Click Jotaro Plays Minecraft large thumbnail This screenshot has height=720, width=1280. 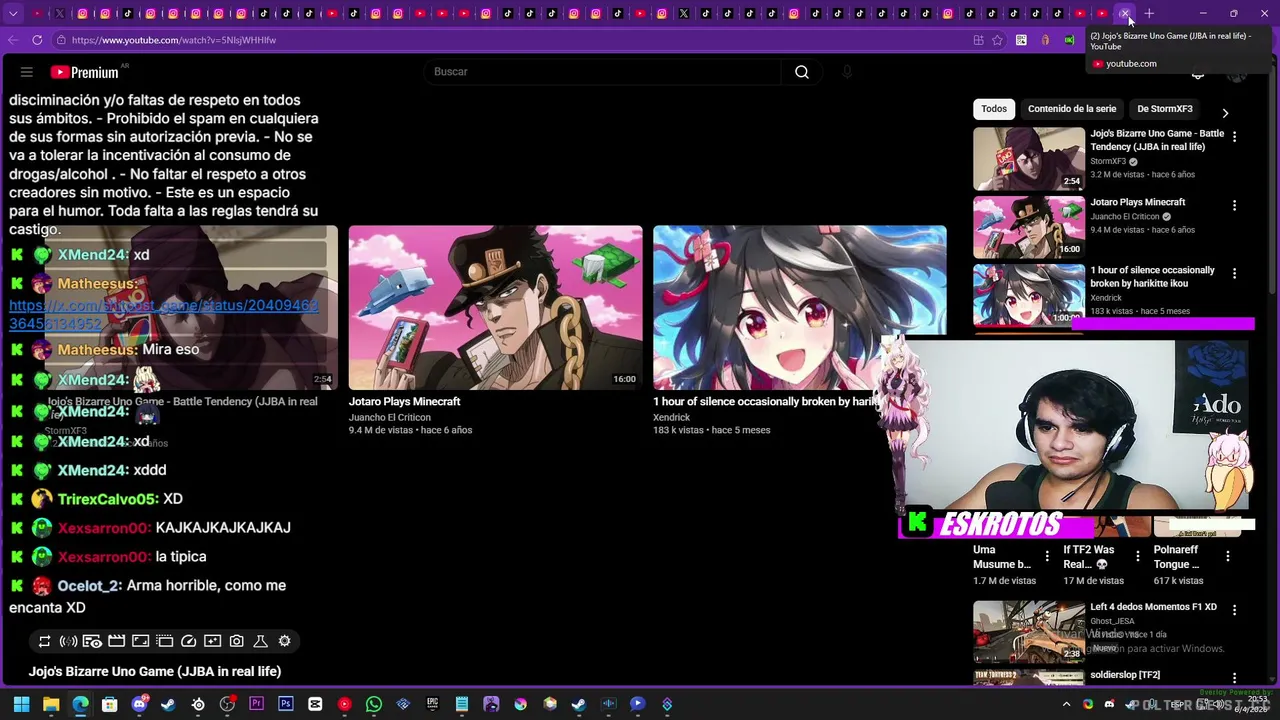point(496,308)
